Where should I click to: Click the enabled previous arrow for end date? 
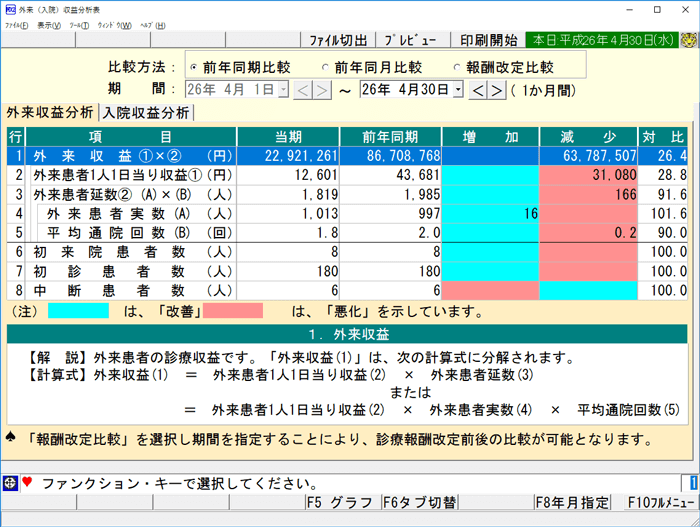[478, 91]
